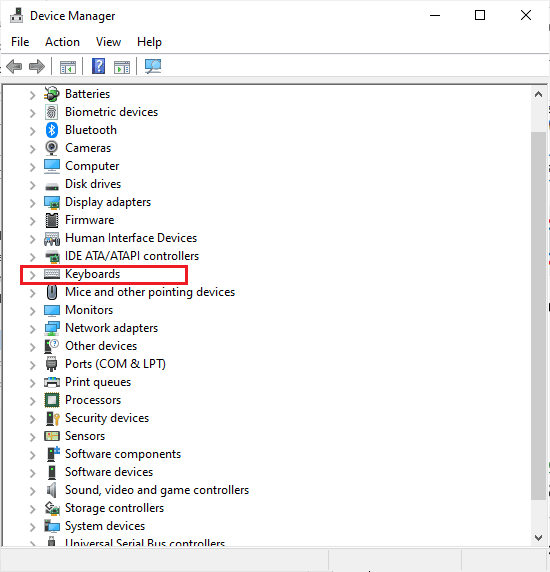550x572 pixels.
Task: Click the scrollbar down arrow
Action: point(538,537)
